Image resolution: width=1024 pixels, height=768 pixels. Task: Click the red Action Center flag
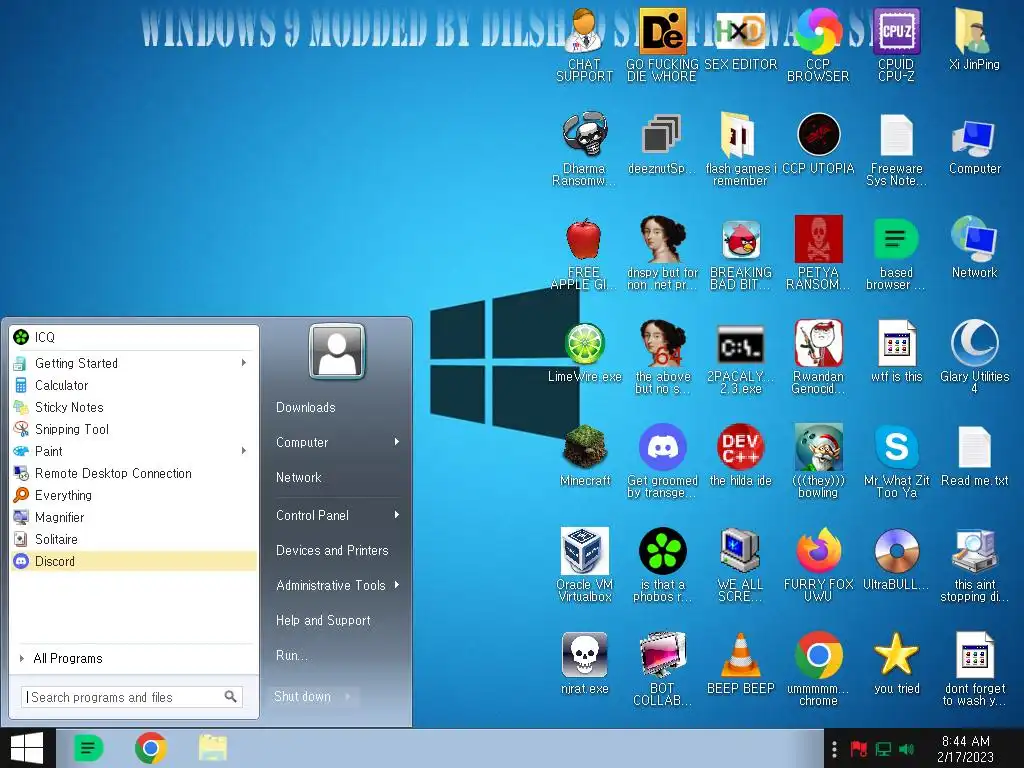859,749
